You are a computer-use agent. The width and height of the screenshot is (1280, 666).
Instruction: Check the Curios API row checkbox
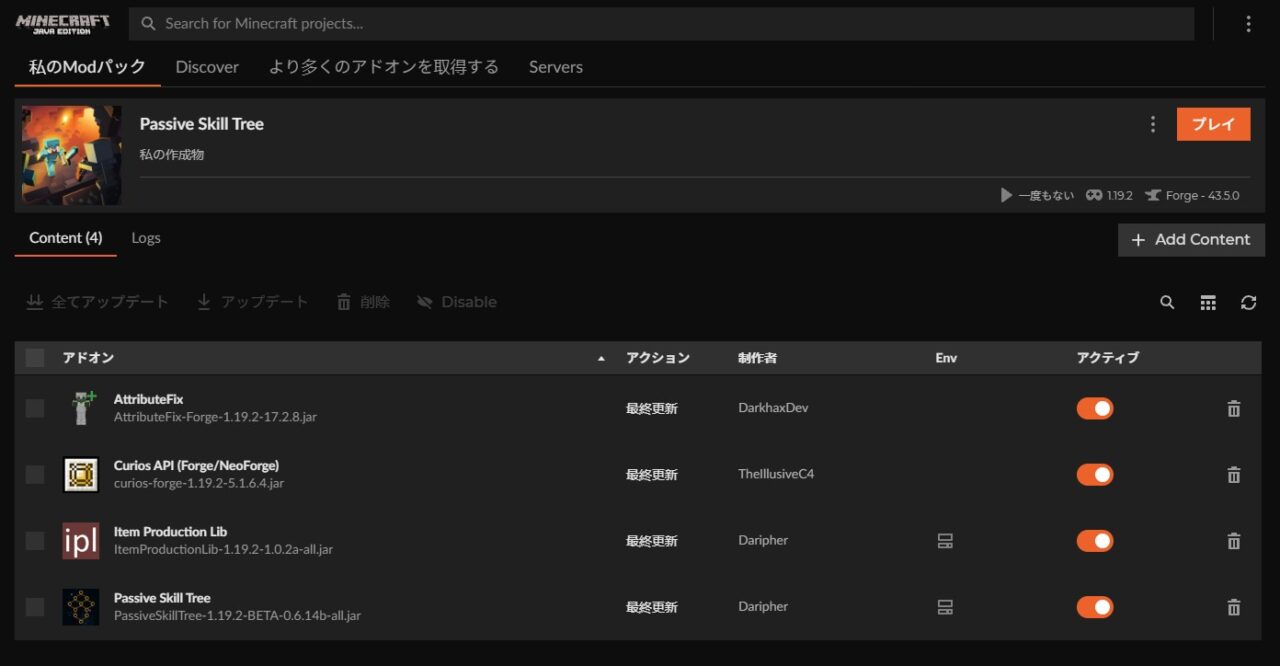click(35, 474)
